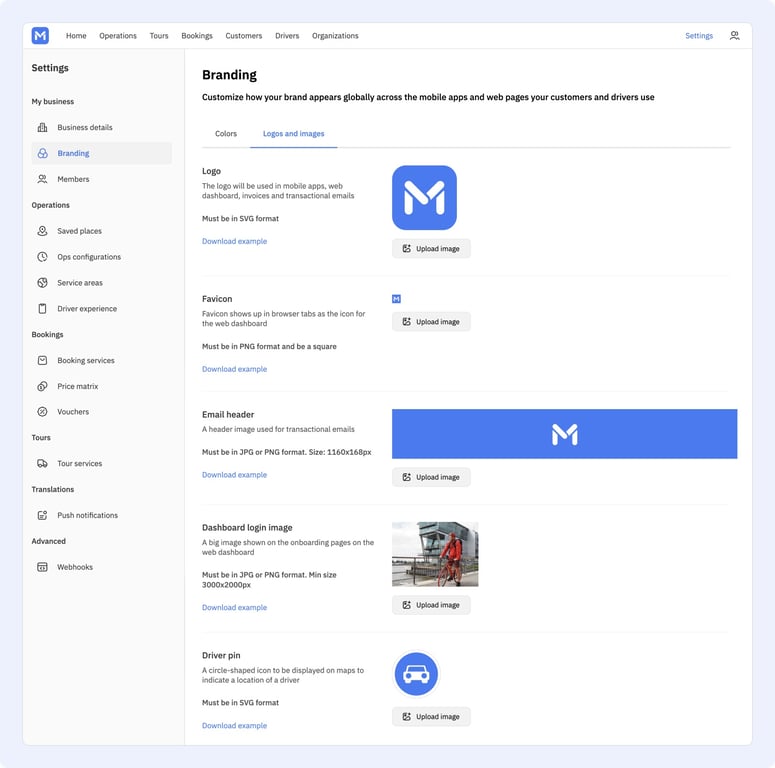
Task: Click the Booking services icon
Action: (43, 360)
